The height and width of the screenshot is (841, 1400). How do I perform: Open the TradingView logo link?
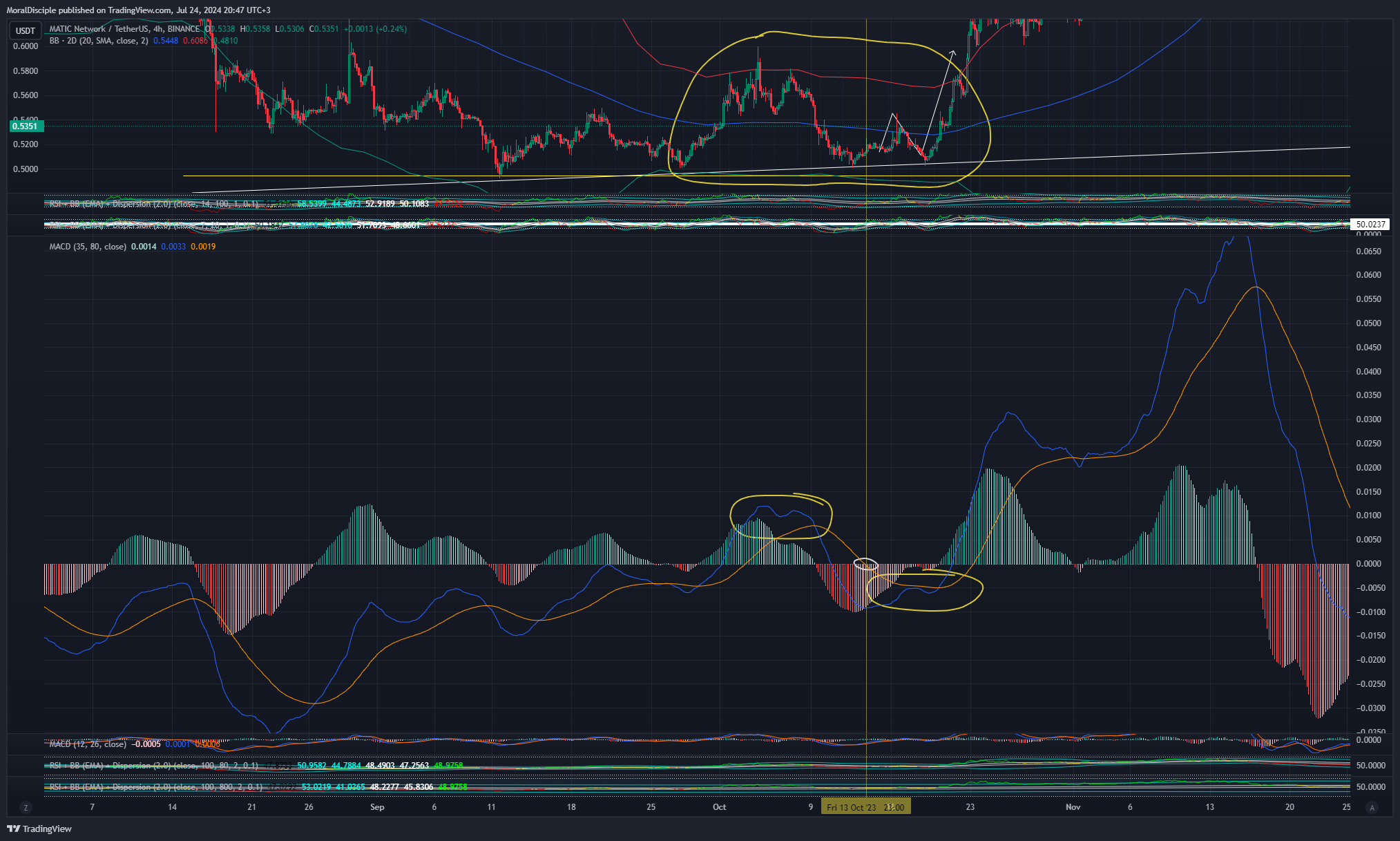pyautogui.click(x=39, y=829)
